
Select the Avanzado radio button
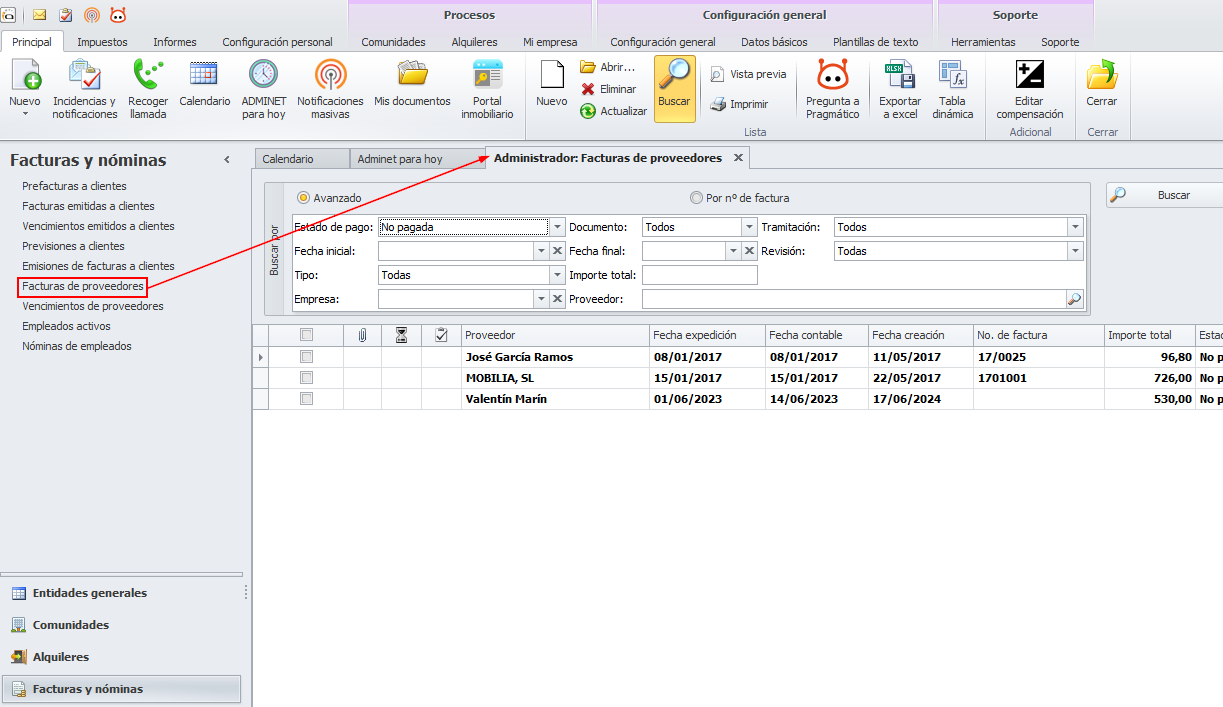304,198
